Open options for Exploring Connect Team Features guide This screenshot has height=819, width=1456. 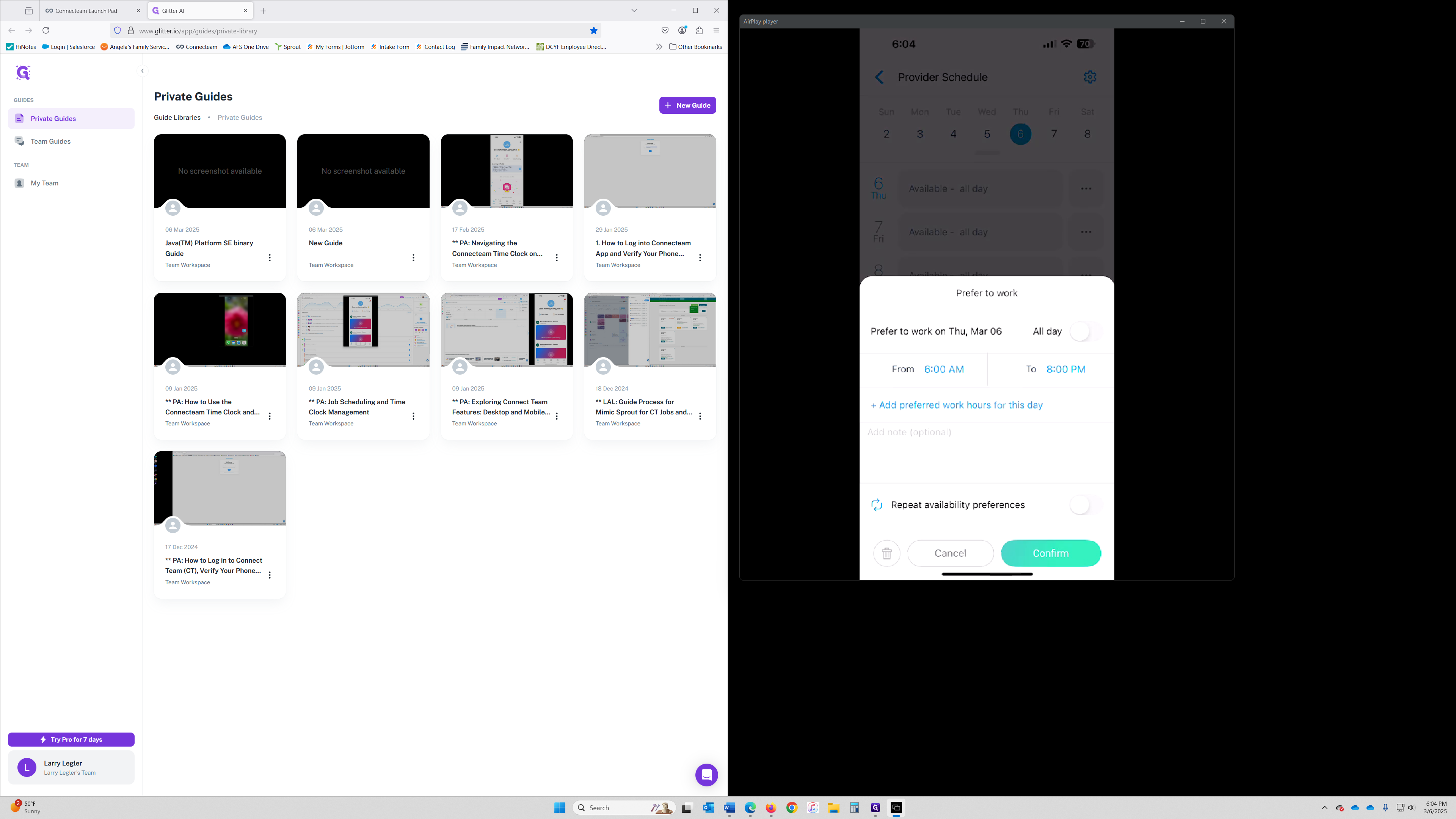pos(557,416)
